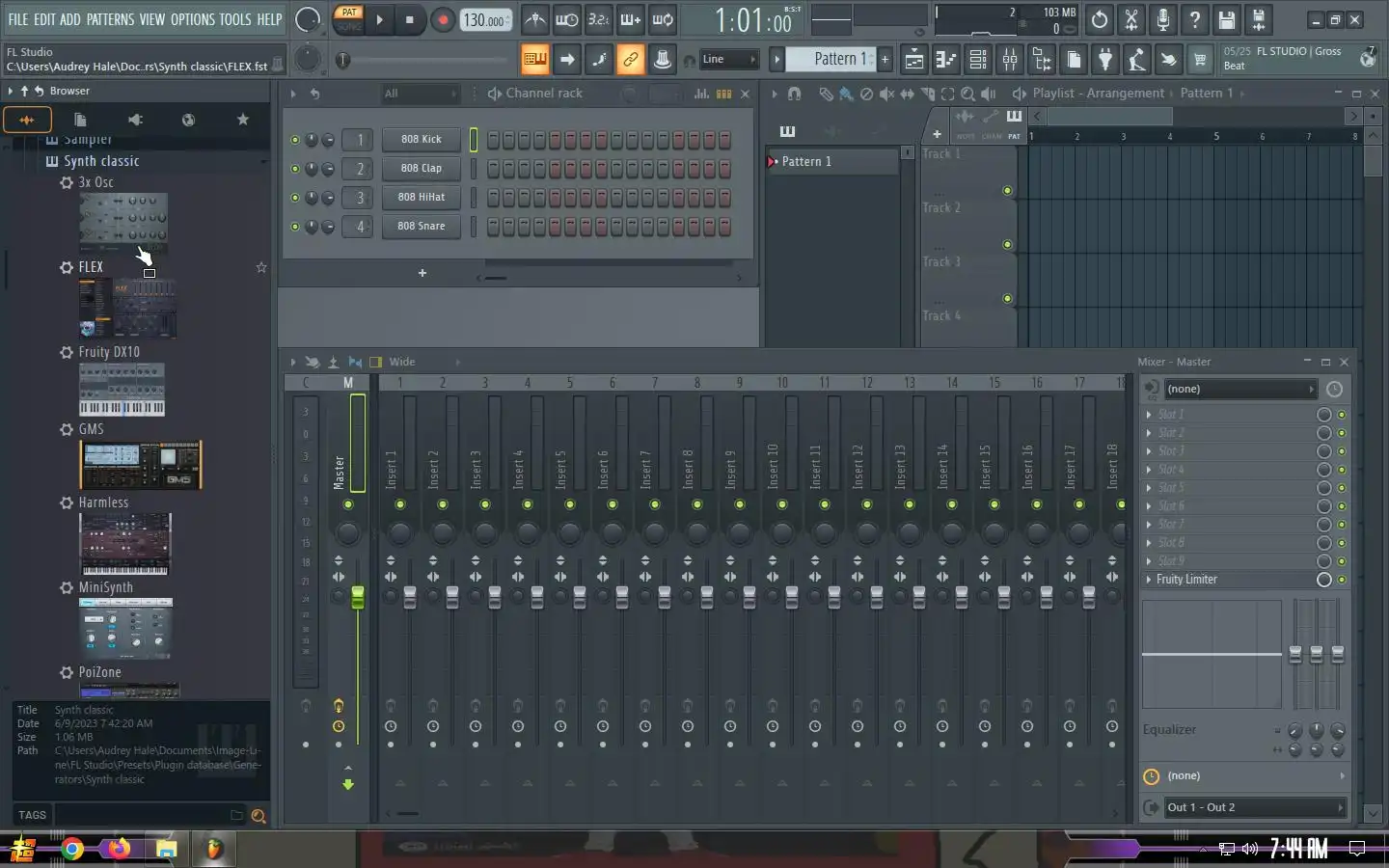Open the HELP menu
Screen dimensions: 1389x868
(269, 19)
